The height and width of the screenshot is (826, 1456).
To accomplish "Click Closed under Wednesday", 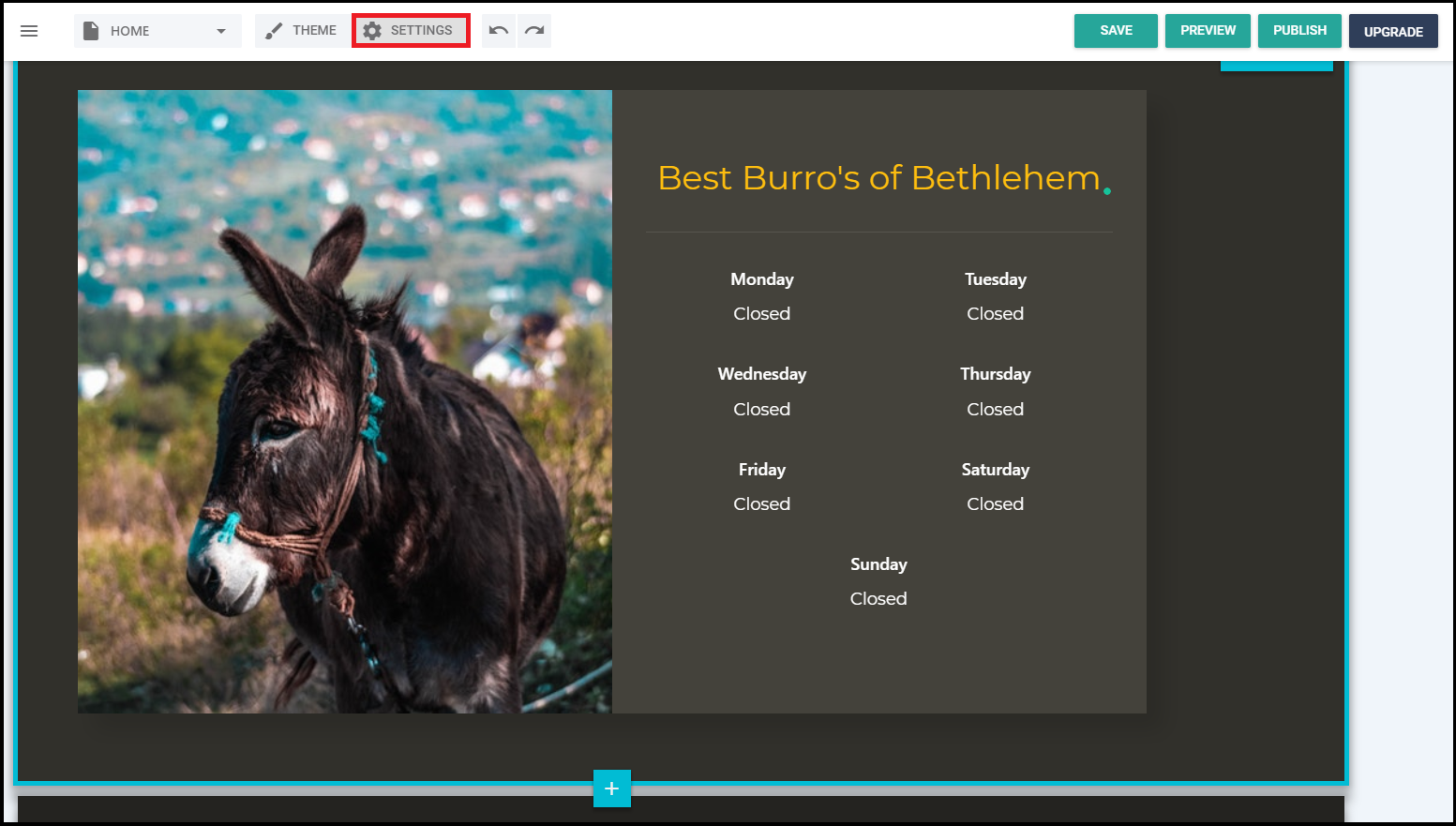I will 762,410.
